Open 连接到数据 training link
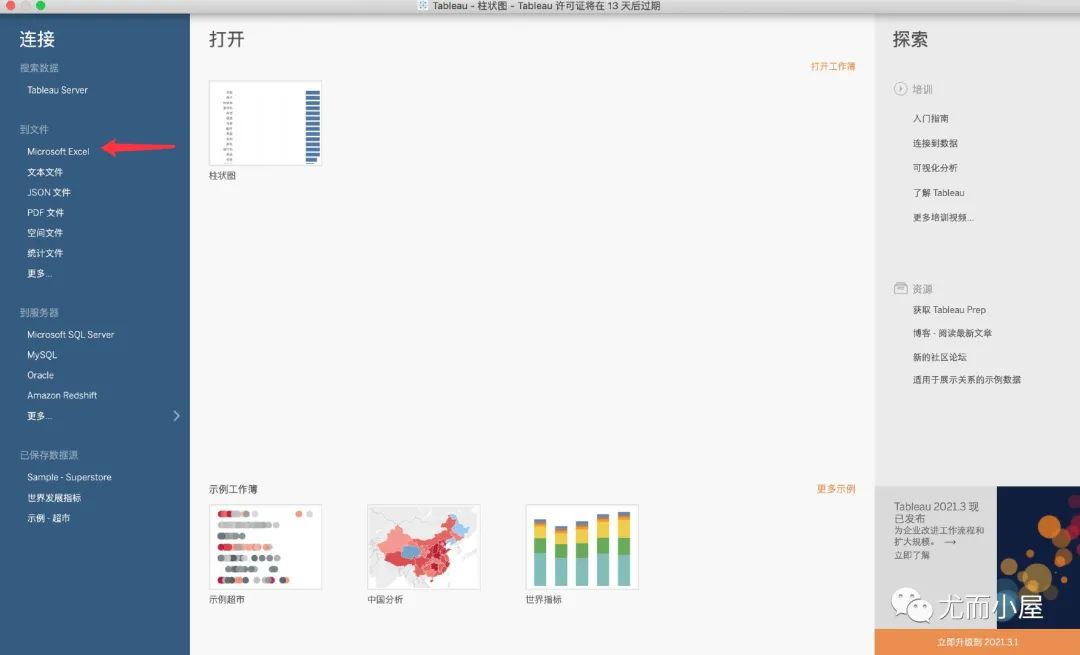This screenshot has width=1080, height=655. (935, 143)
